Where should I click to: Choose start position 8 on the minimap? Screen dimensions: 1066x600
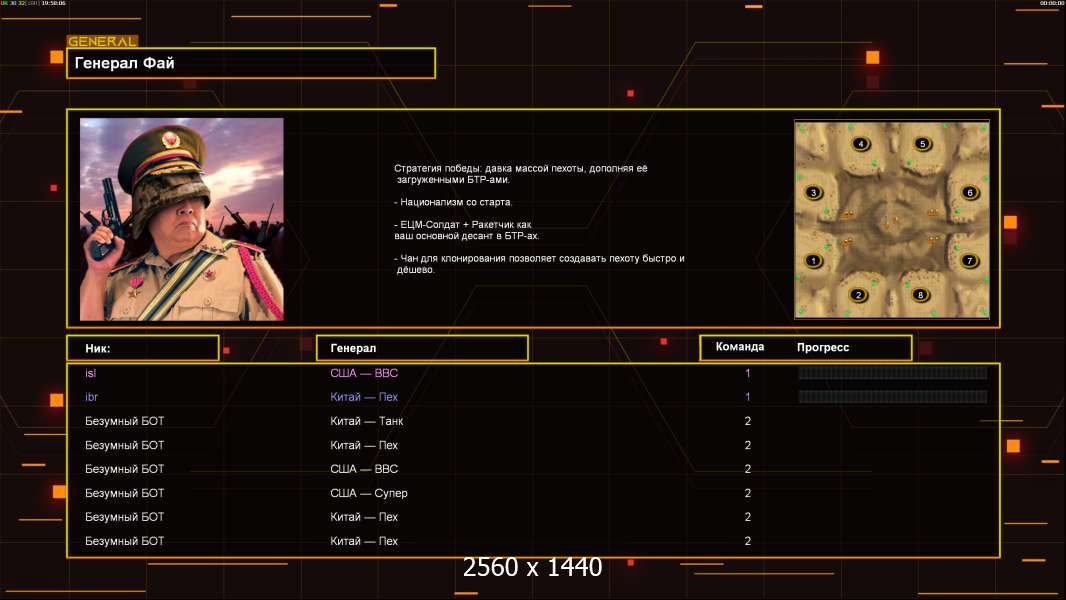click(x=920, y=295)
